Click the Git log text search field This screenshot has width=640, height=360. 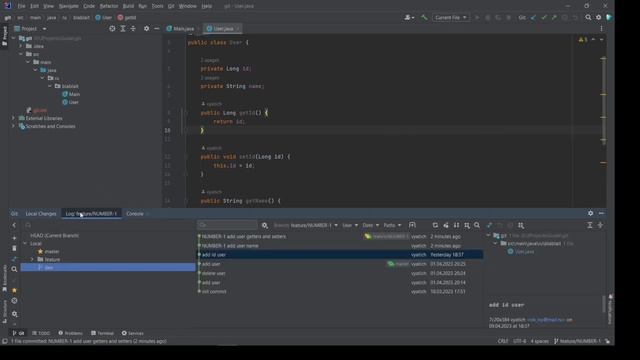(x=227, y=225)
